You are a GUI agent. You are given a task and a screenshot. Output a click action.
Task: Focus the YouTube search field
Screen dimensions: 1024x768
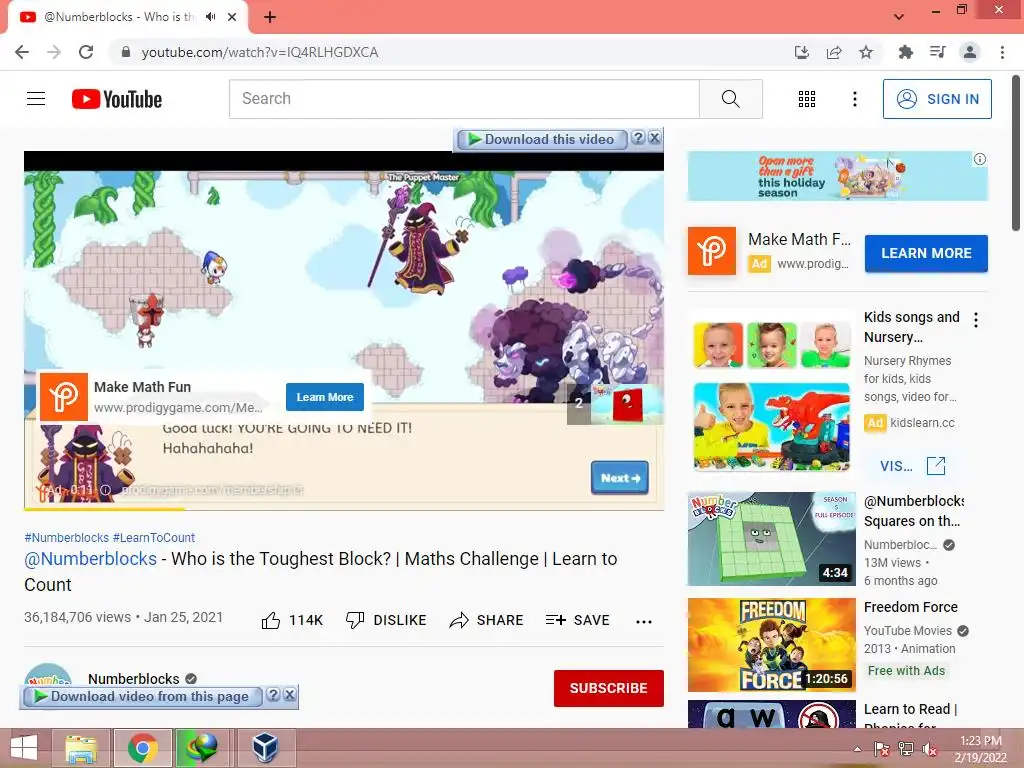(464, 99)
